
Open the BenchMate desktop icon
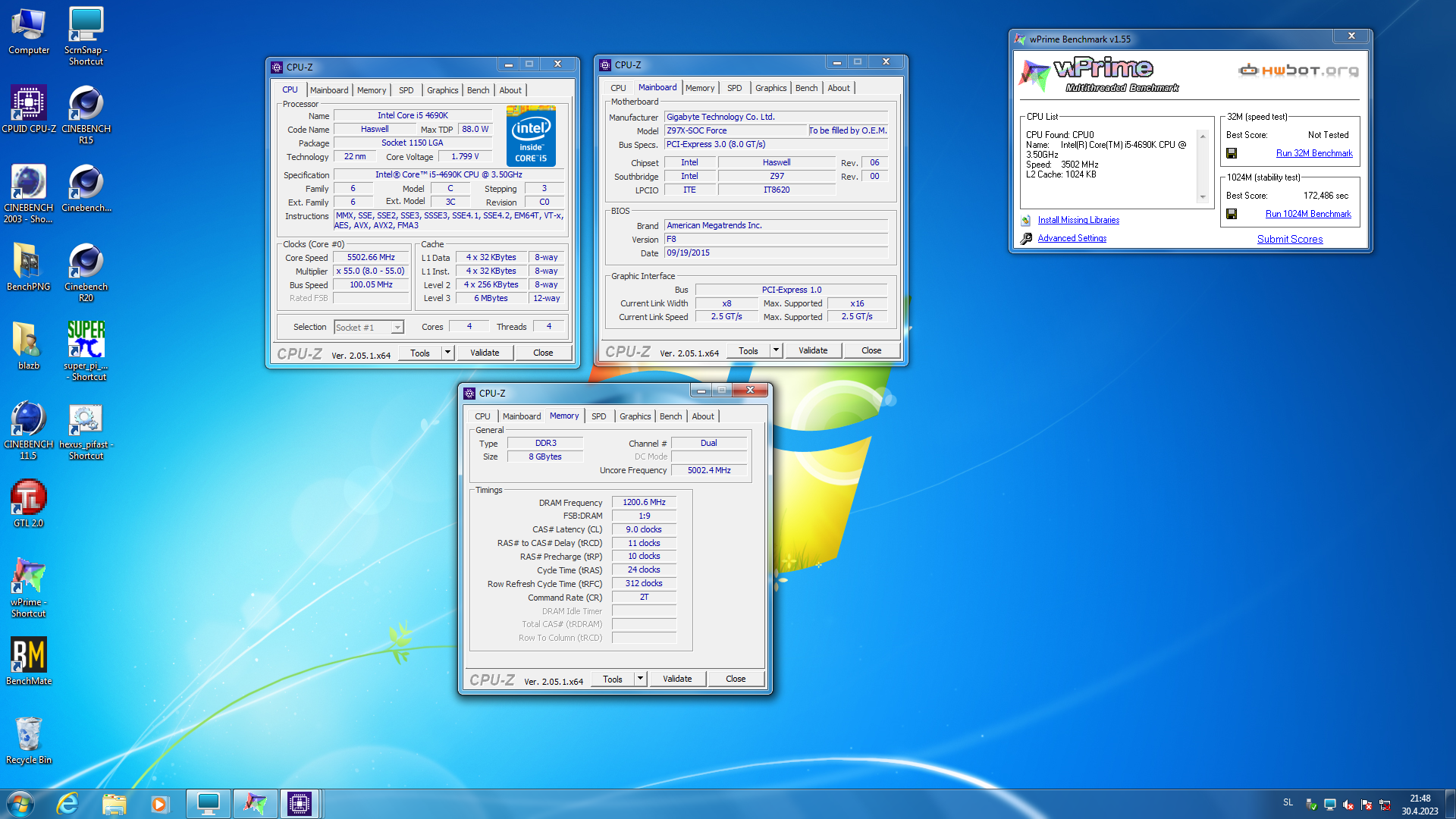(x=29, y=661)
